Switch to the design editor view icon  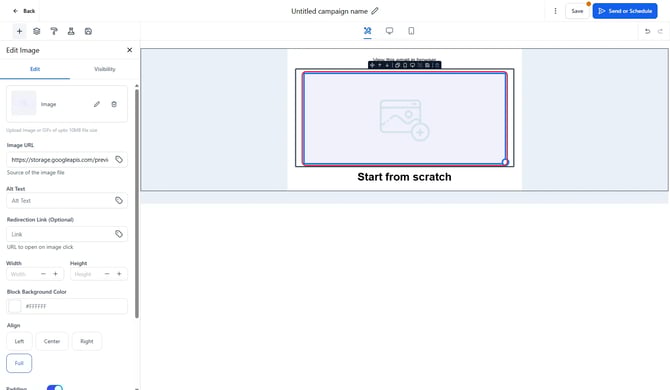367,31
